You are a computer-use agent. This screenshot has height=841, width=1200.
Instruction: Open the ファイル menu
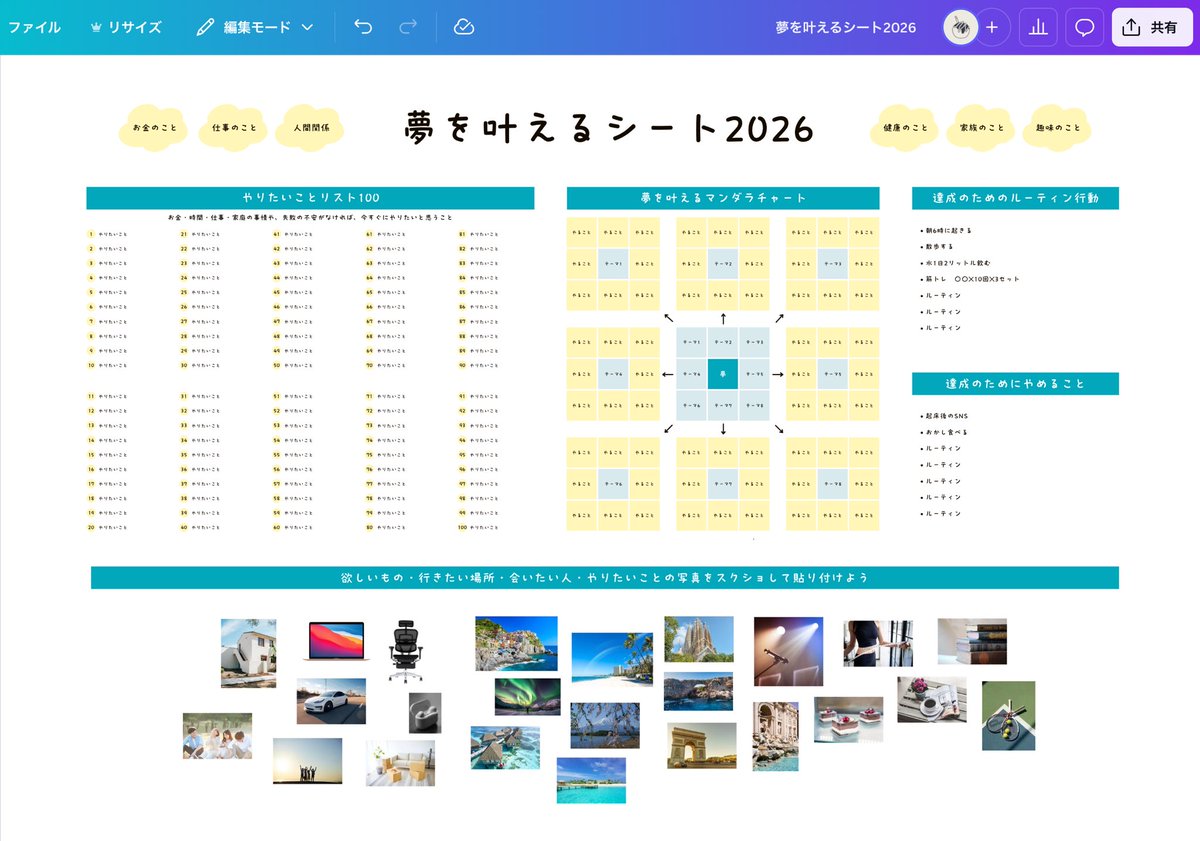(x=35, y=27)
